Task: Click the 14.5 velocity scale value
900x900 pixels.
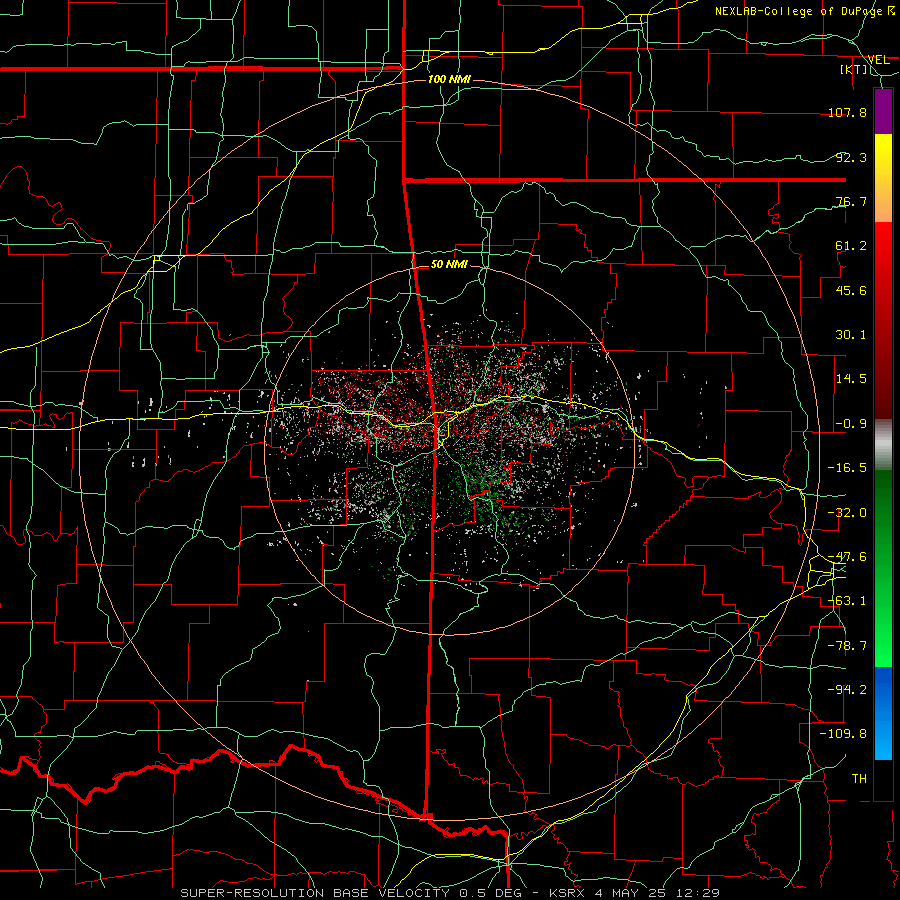Action: tap(851, 379)
